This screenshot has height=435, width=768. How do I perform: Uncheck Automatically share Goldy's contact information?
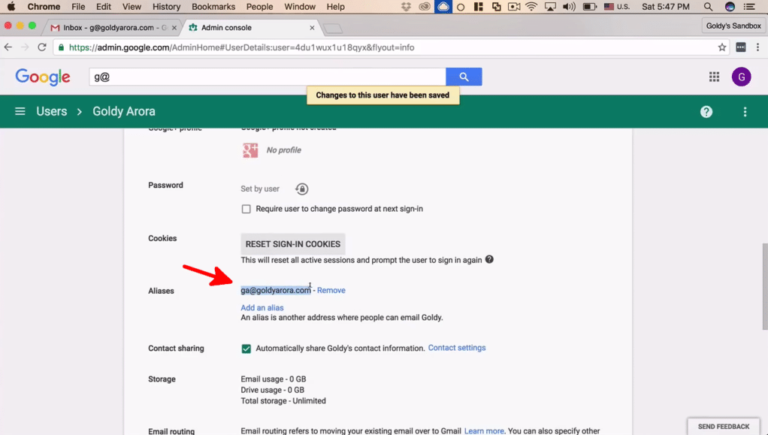[246, 348]
